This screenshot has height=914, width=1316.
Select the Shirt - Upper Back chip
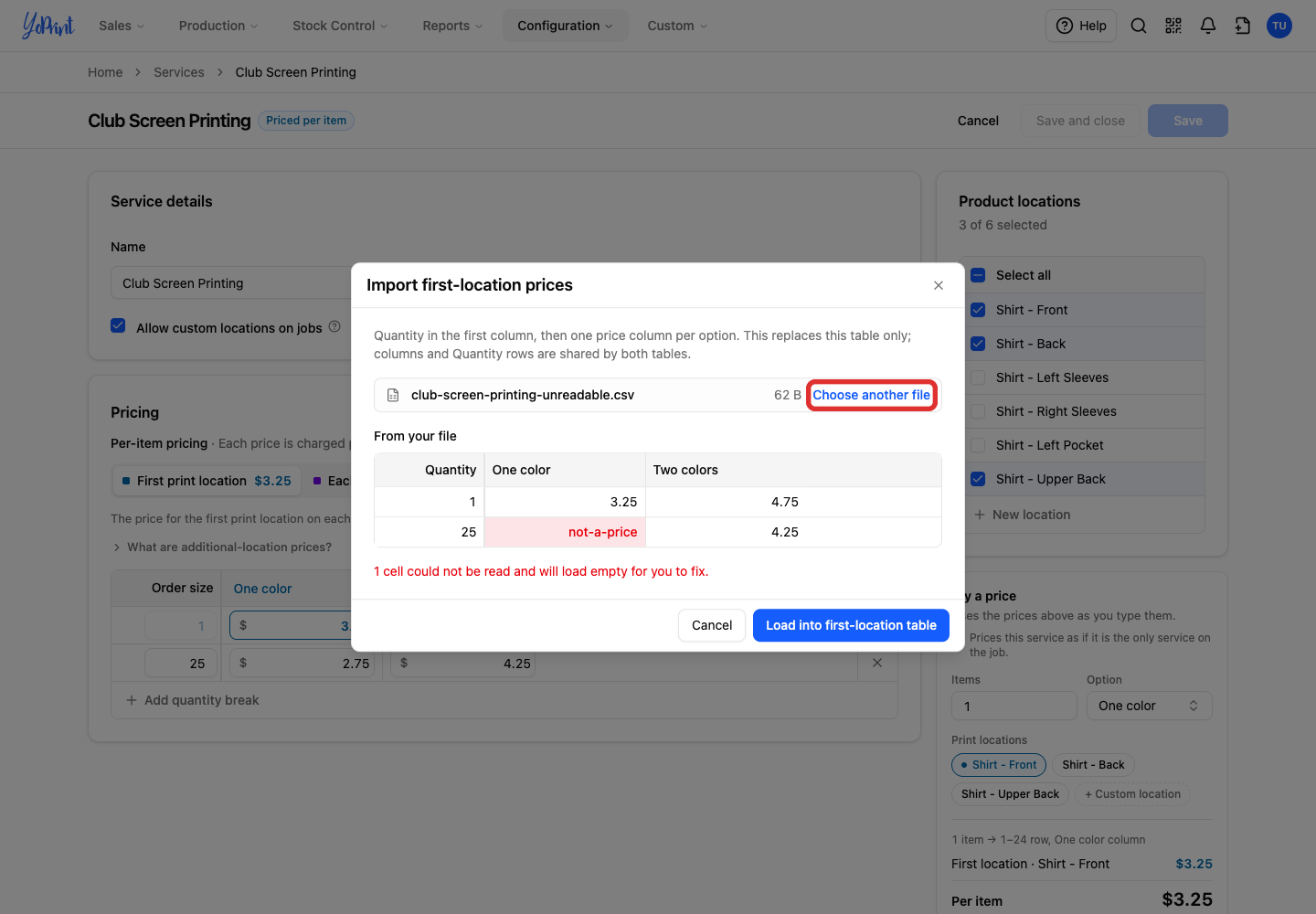[x=1010, y=794]
